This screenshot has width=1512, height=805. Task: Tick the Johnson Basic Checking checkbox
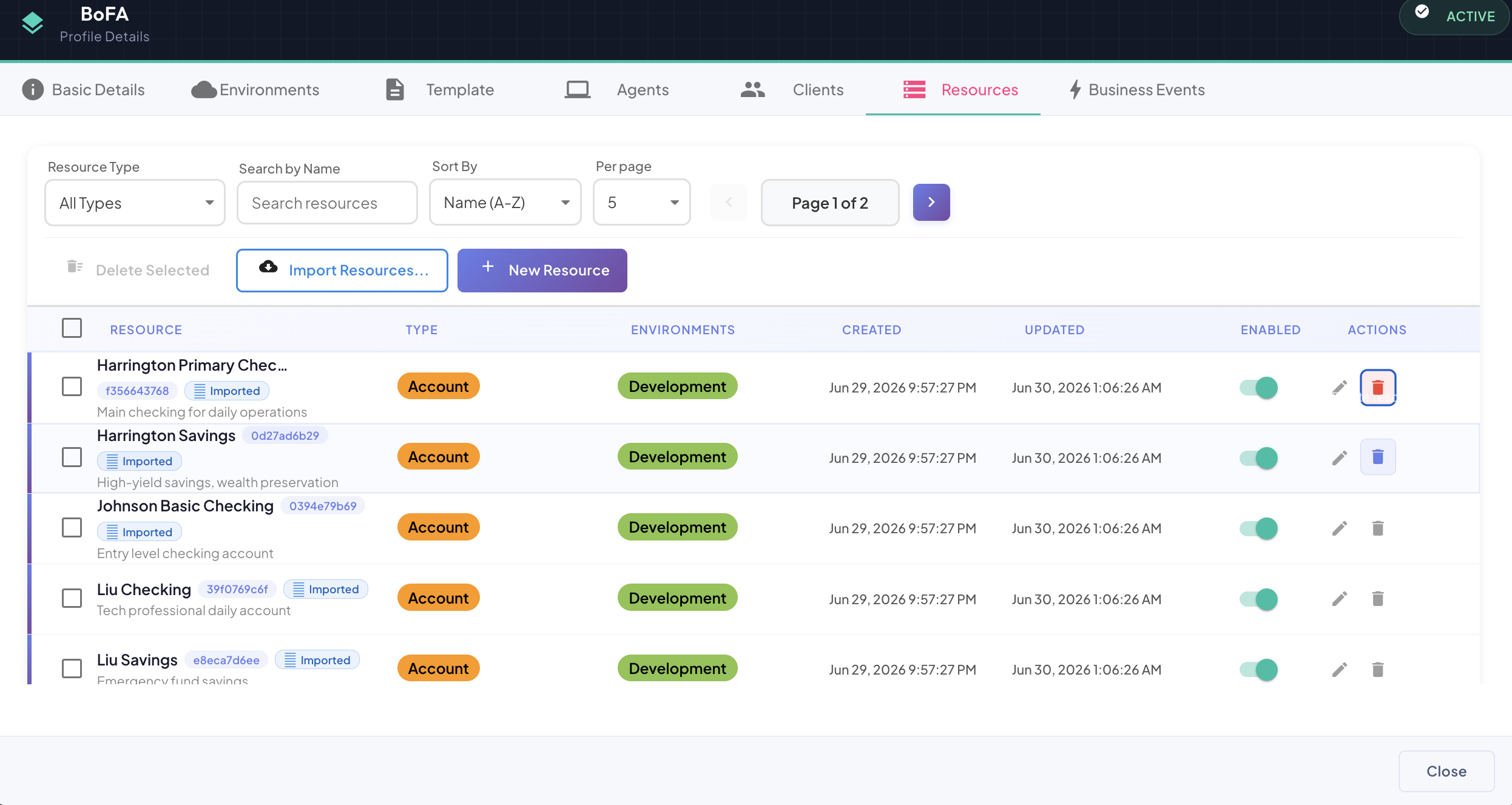click(72, 527)
